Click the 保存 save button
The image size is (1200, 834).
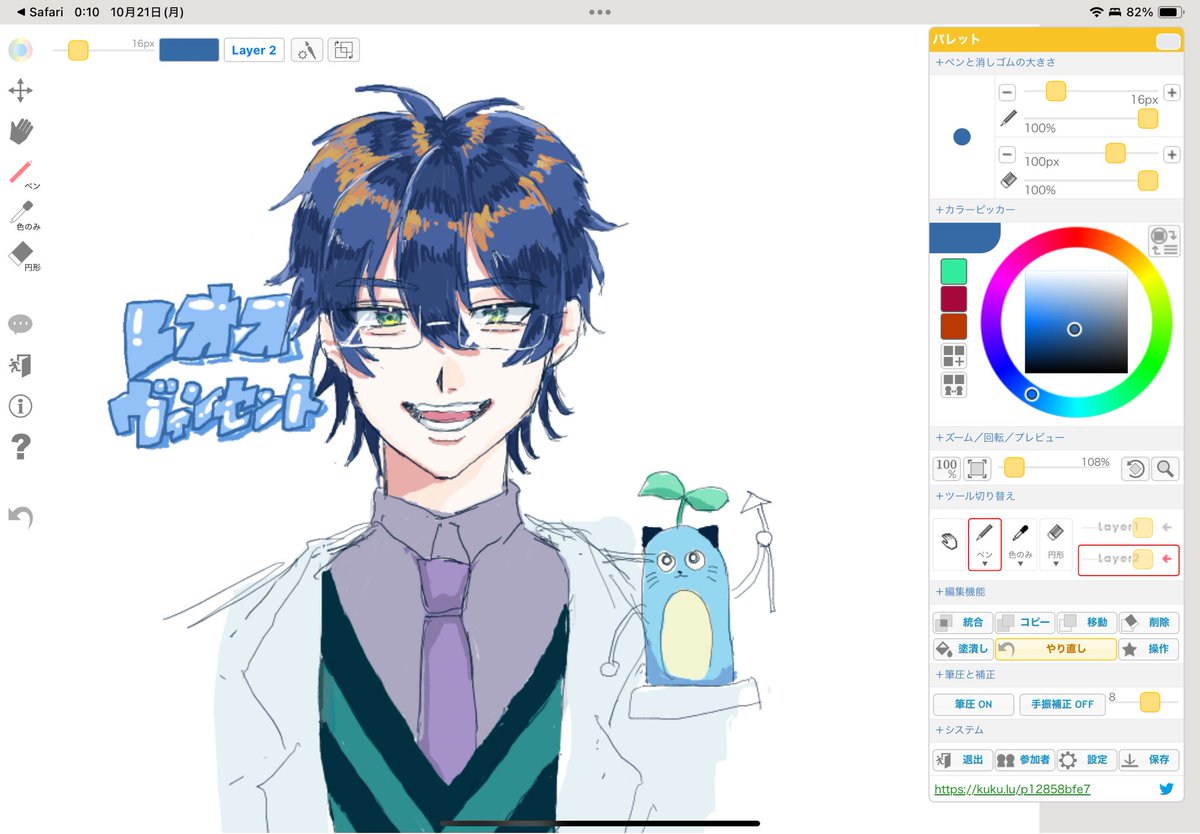1148,760
